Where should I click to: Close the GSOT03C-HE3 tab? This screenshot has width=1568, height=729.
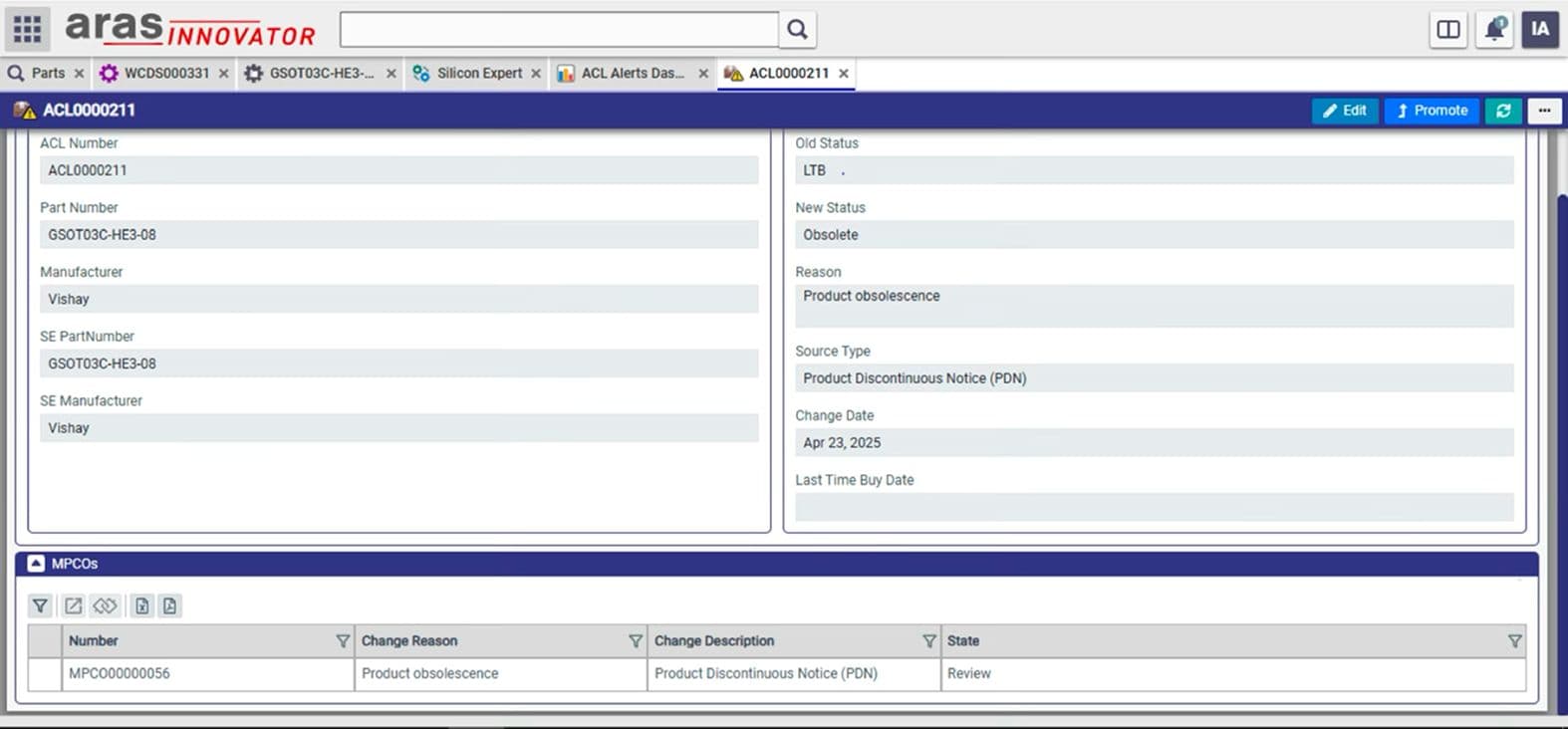coord(392,74)
